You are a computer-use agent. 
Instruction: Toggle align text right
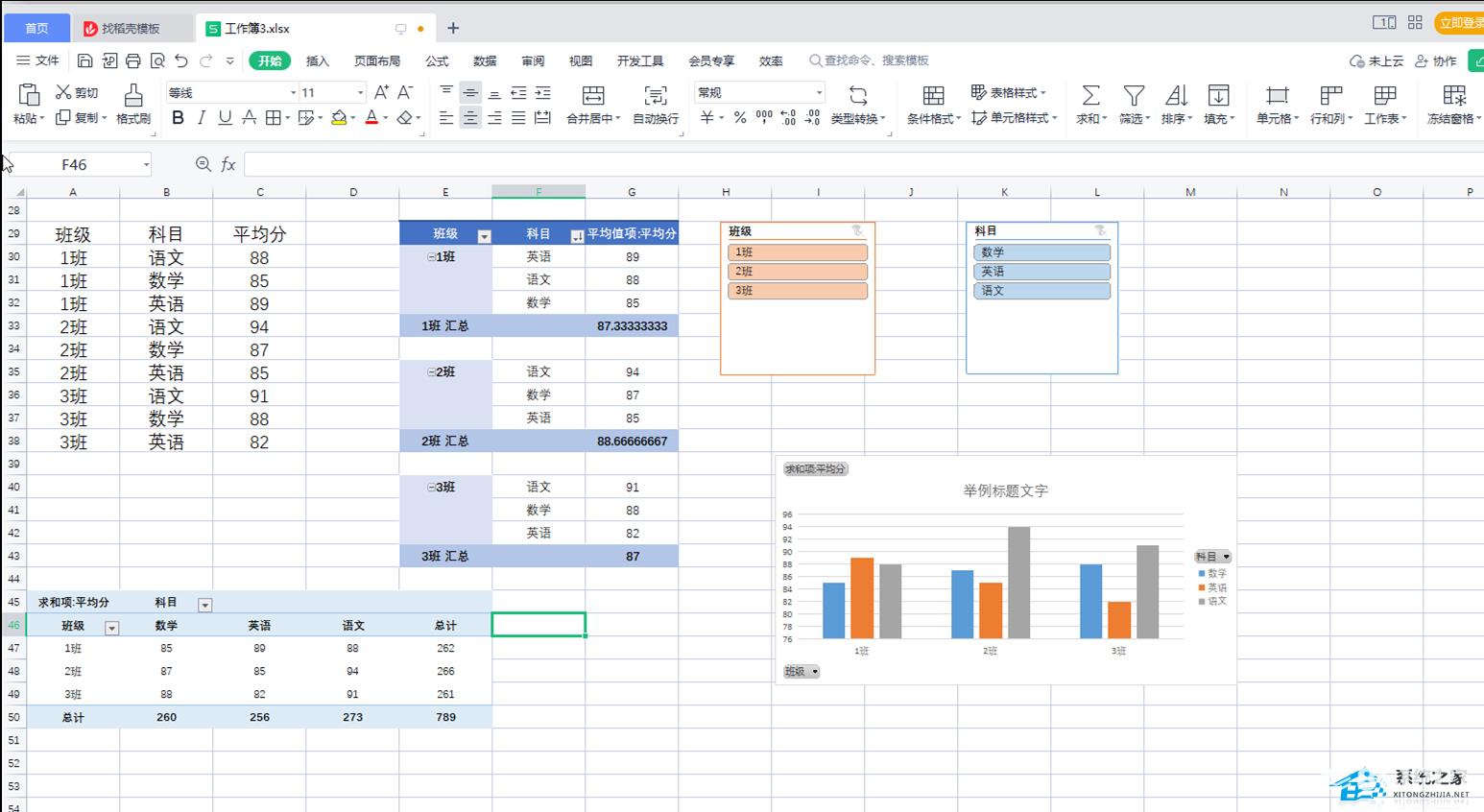(494, 118)
